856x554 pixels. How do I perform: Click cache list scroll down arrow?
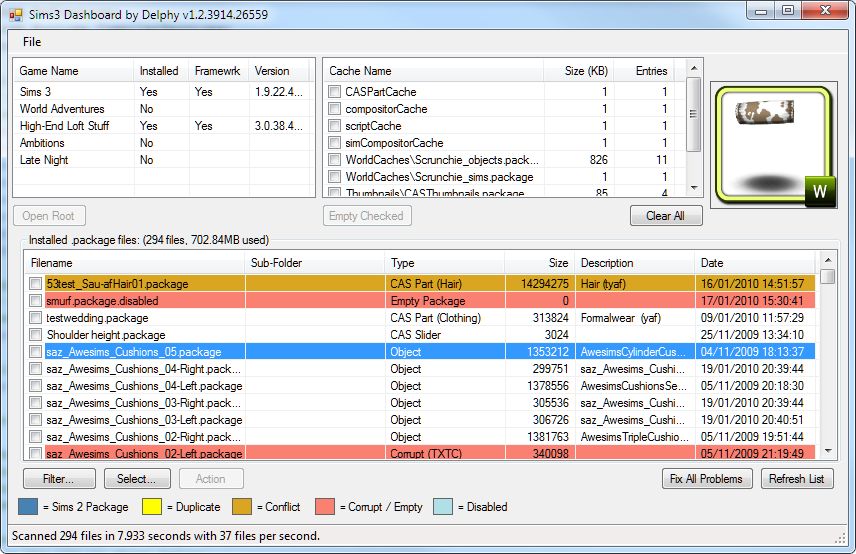coord(694,188)
